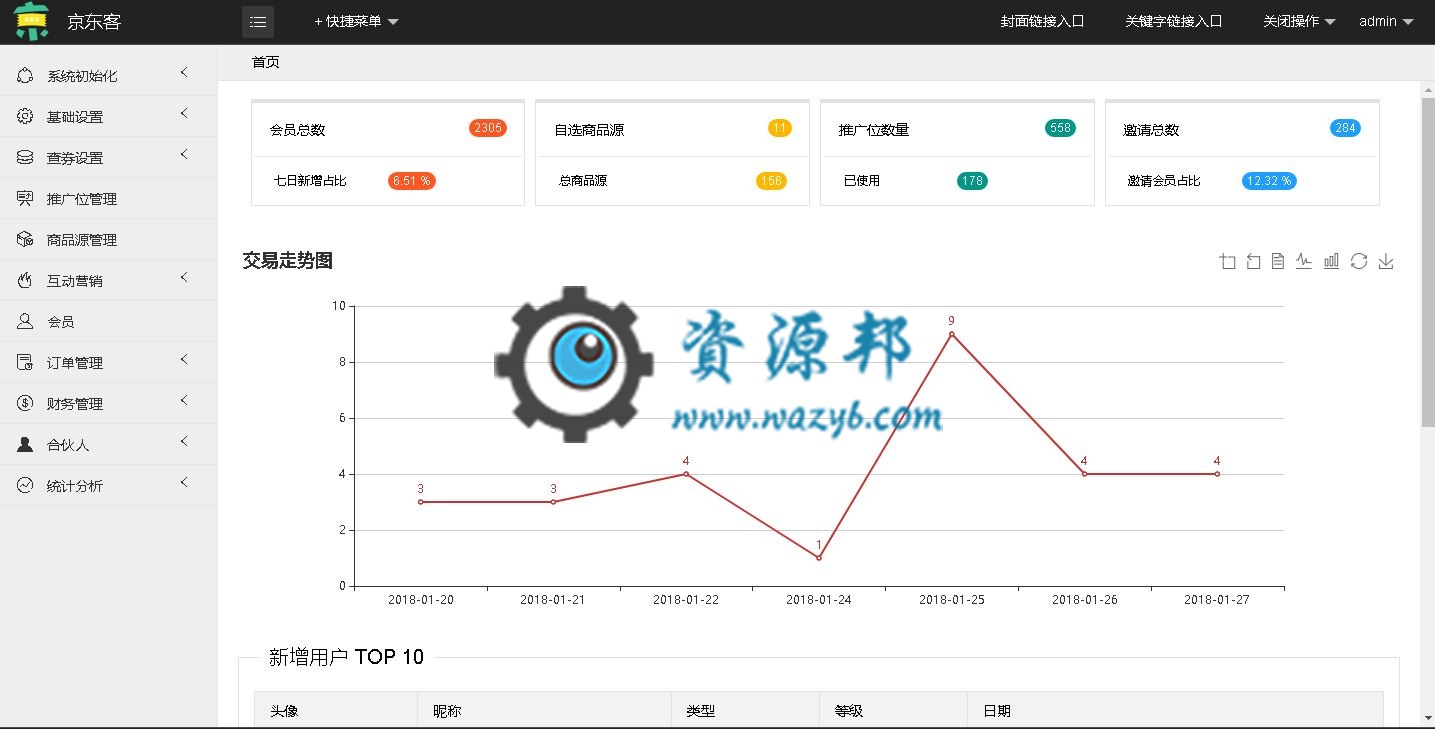The height and width of the screenshot is (729, 1435).
Task: Click the 京东客 logo icon
Action: (x=31, y=21)
